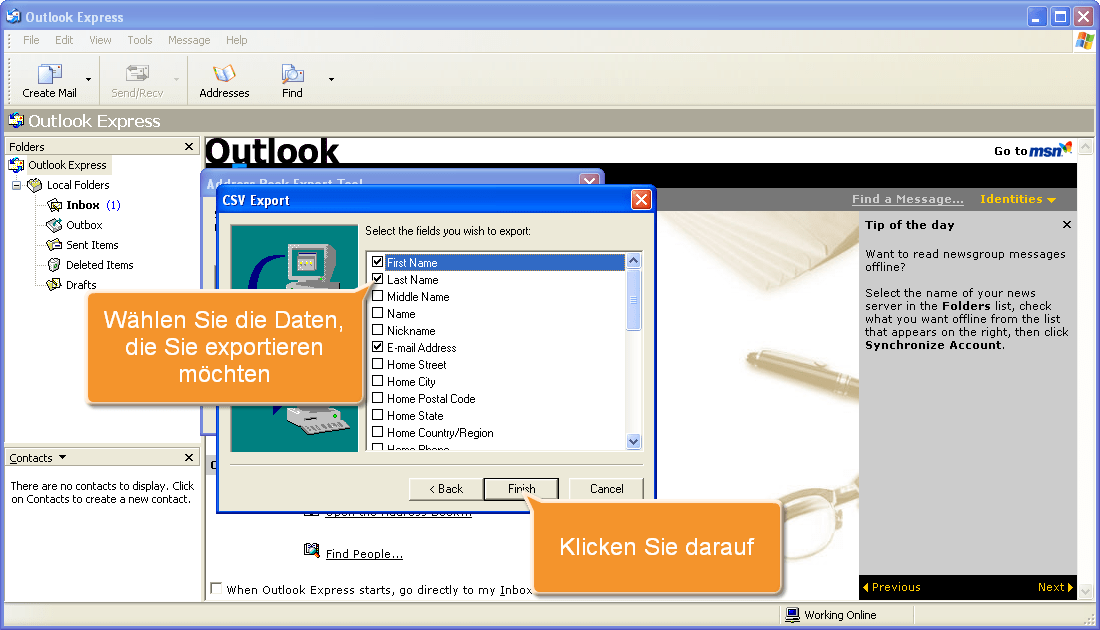Click the Find People icon
This screenshot has width=1100, height=630.
click(311, 549)
